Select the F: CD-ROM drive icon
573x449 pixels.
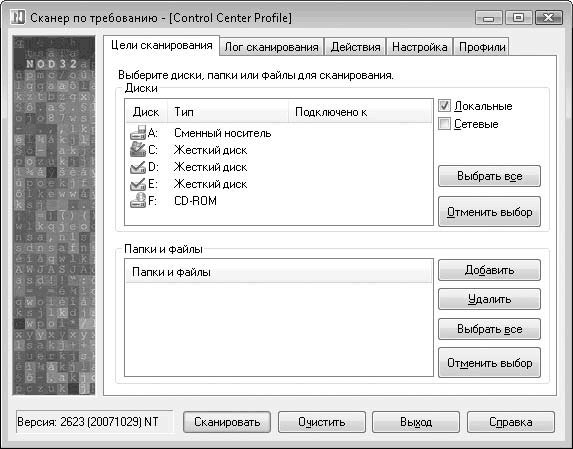tap(138, 201)
